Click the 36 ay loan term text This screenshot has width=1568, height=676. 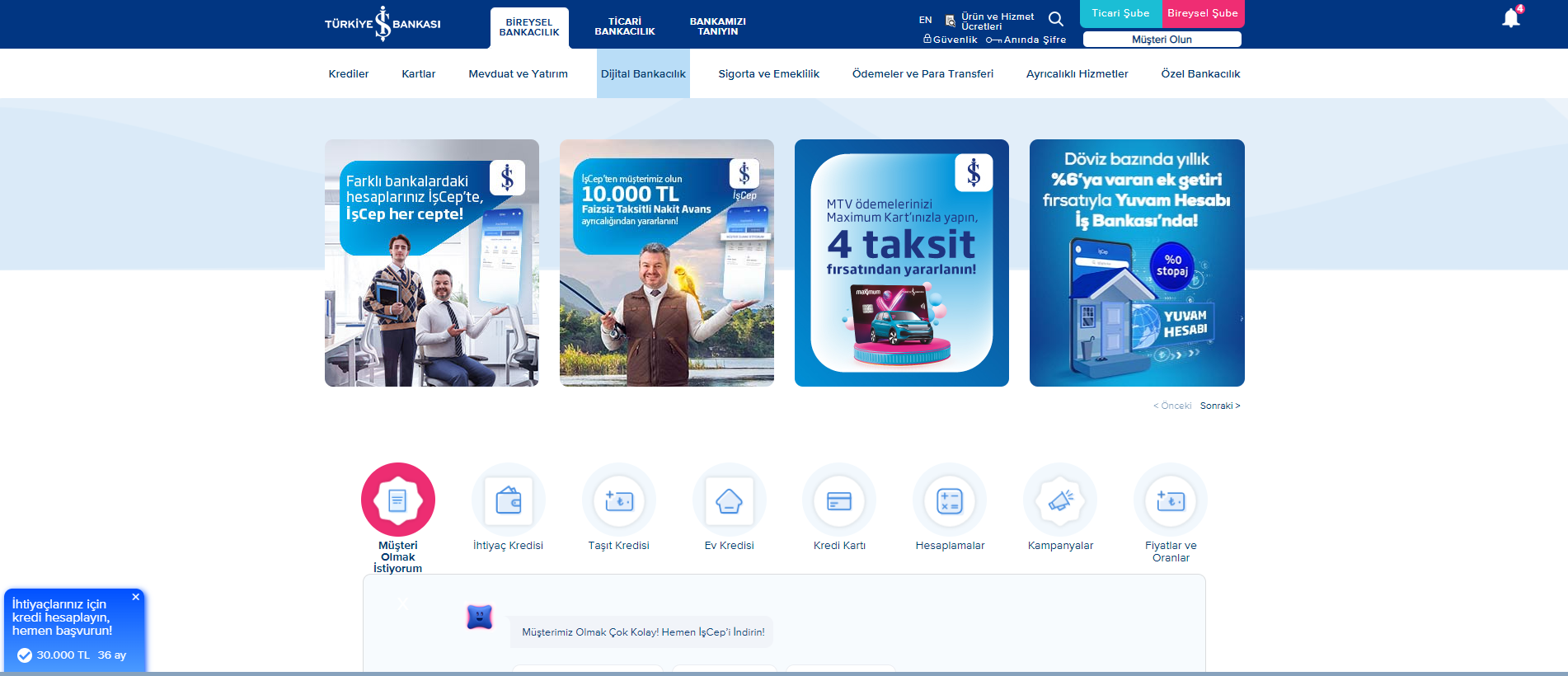pyautogui.click(x=112, y=655)
